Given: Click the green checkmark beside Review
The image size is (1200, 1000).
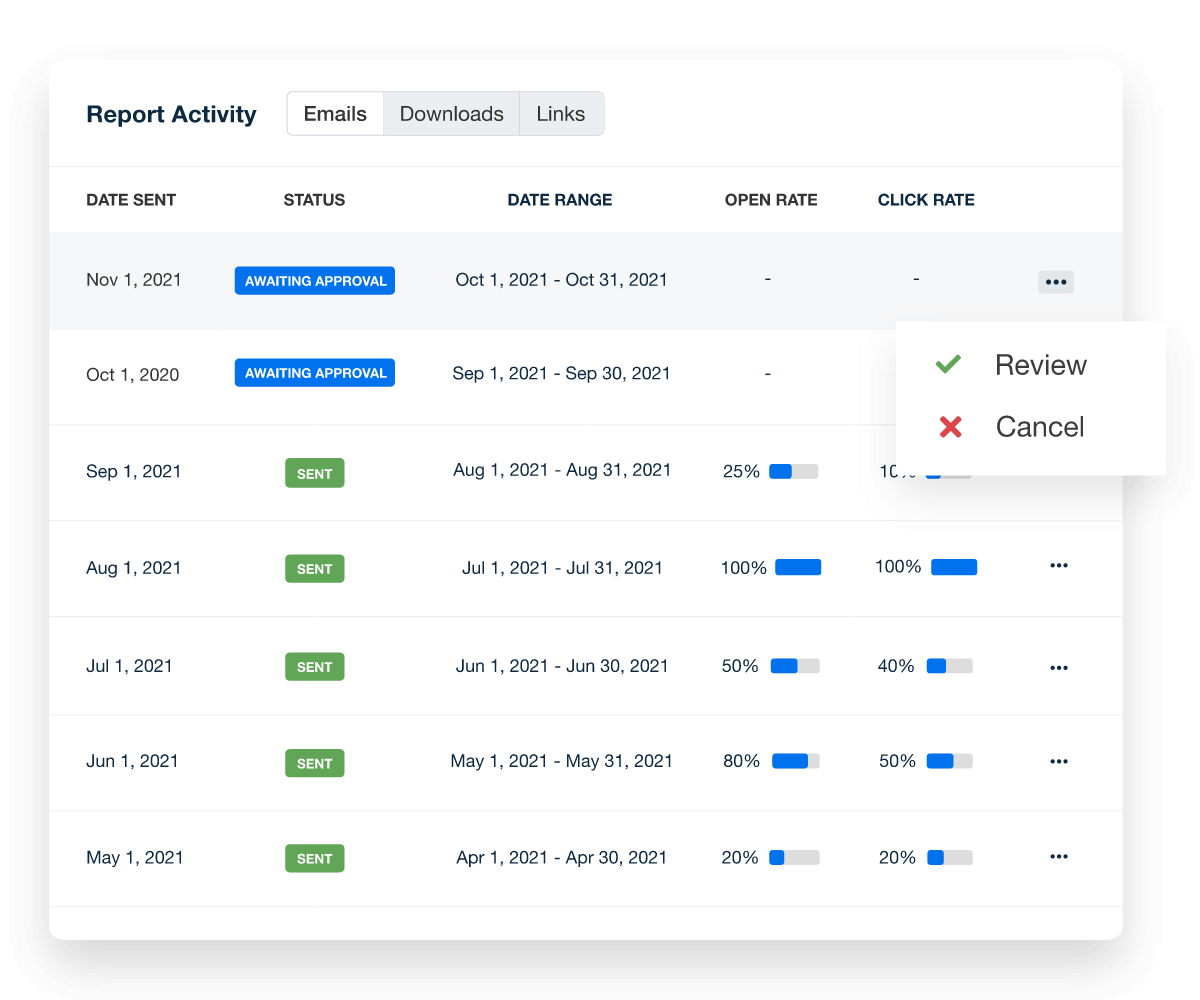Looking at the screenshot, I should 948,364.
